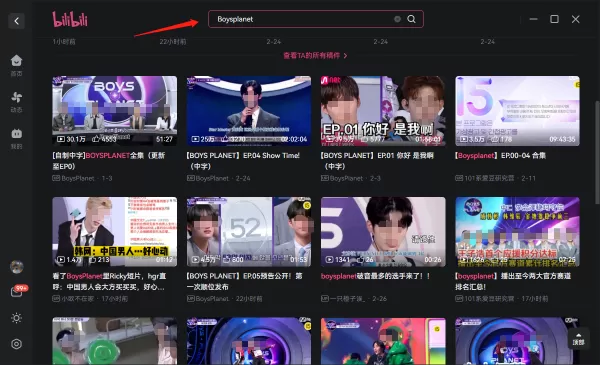
Task: Click the title 看了BoysPlanet里Ricky短片
Action: pyautogui.click(x=109, y=281)
